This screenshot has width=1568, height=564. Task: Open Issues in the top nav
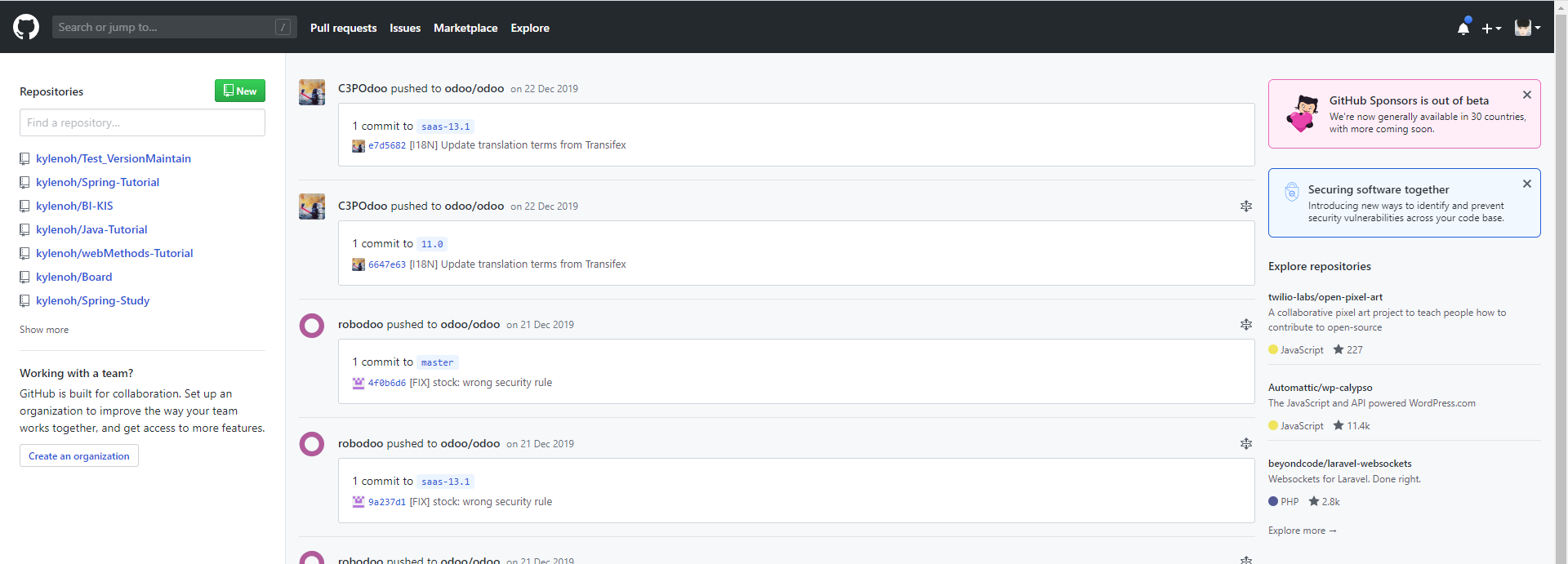pyautogui.click(x=405, y=28)
